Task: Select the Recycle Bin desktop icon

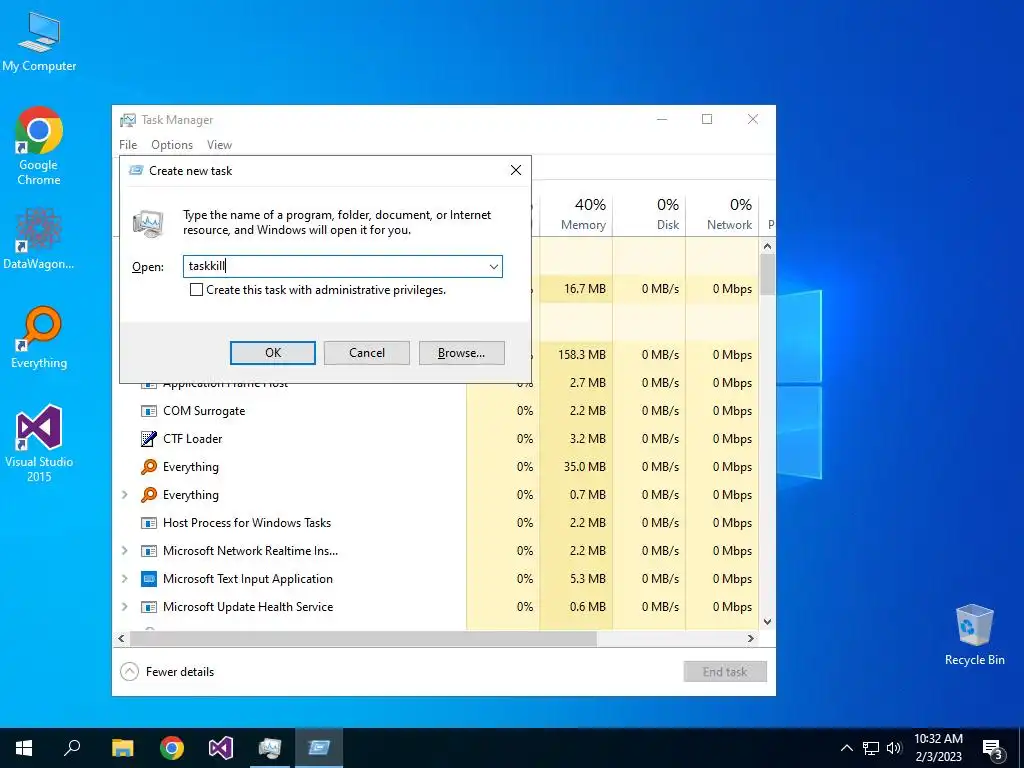Action: [x=974, y=634]
